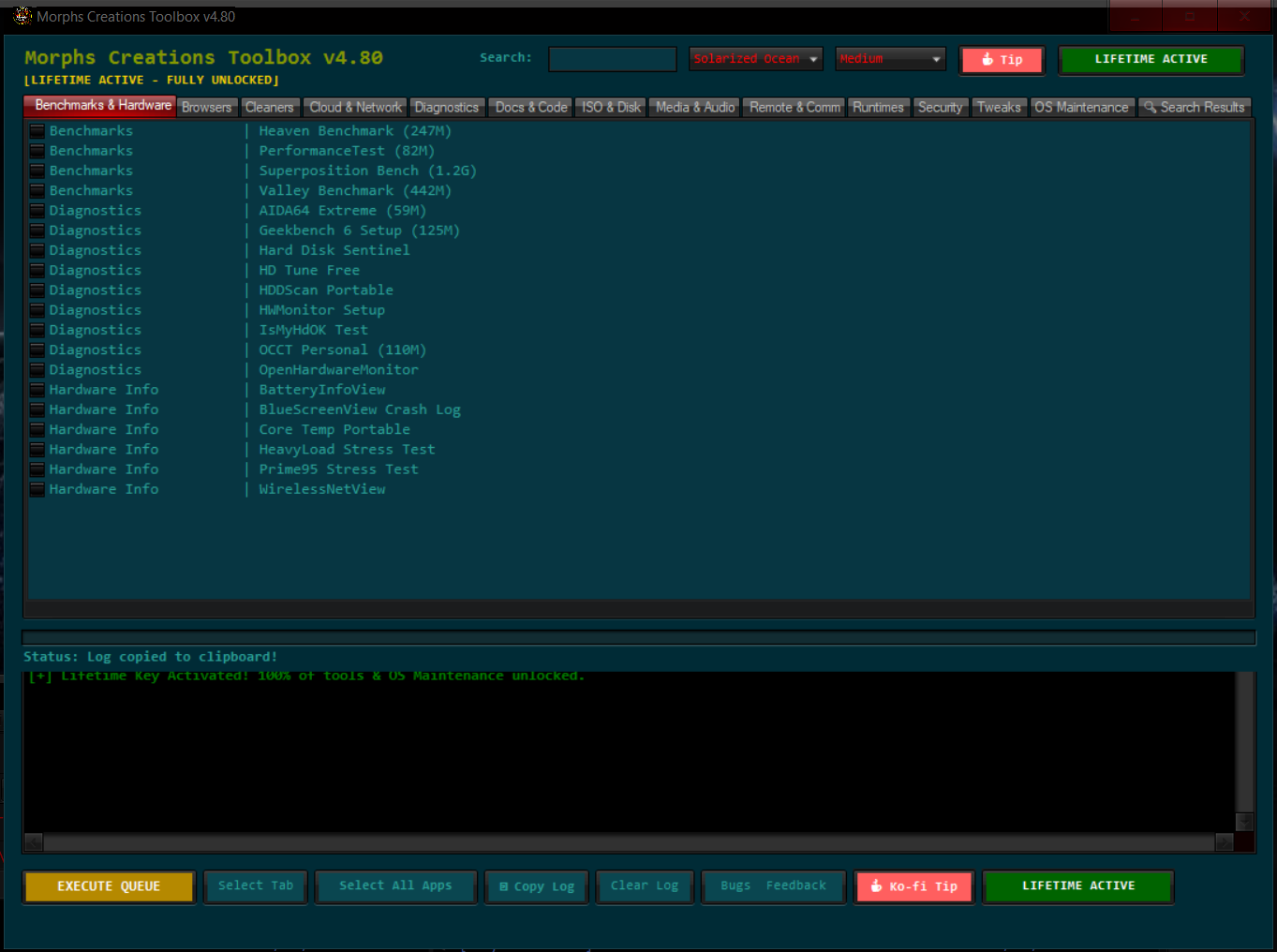The width and height of the screenshot is (1277, 952).
Task: Select the Tweaks tab
Action: (x=999, y=108)
